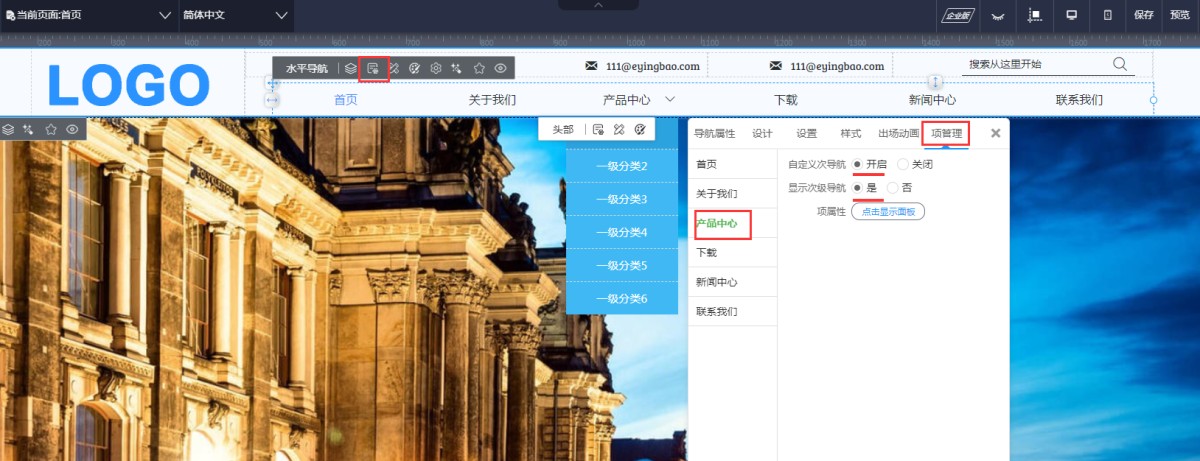Click the design tools icon in 头部 toolbar
The height and width of the screenshot is (461, 1200).
[x=619, y=129]
